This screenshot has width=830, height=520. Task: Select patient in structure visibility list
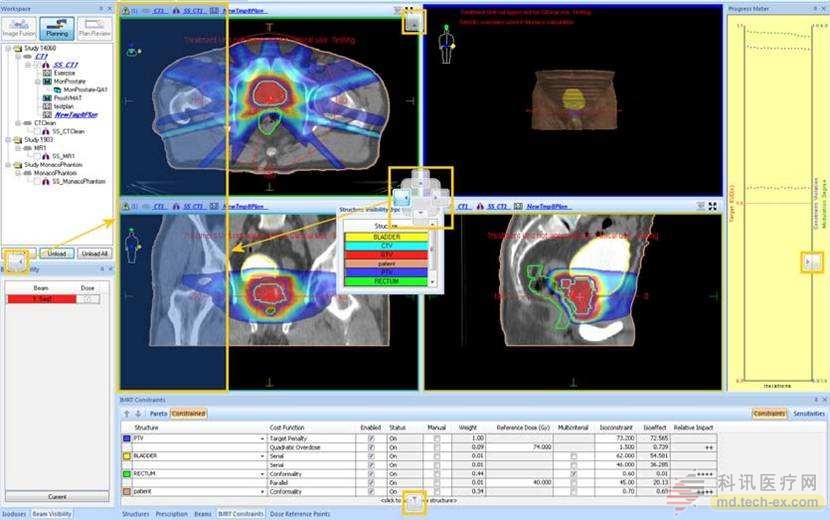[x=386, y=264]
